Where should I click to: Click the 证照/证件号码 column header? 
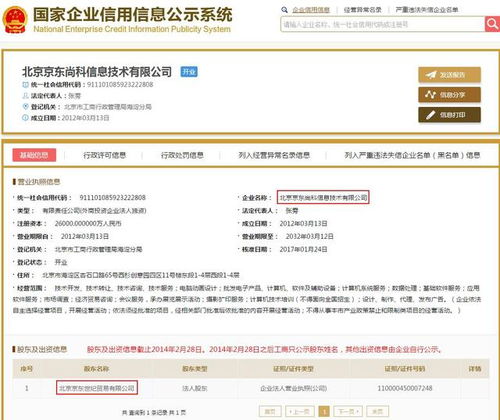[405, 369]
